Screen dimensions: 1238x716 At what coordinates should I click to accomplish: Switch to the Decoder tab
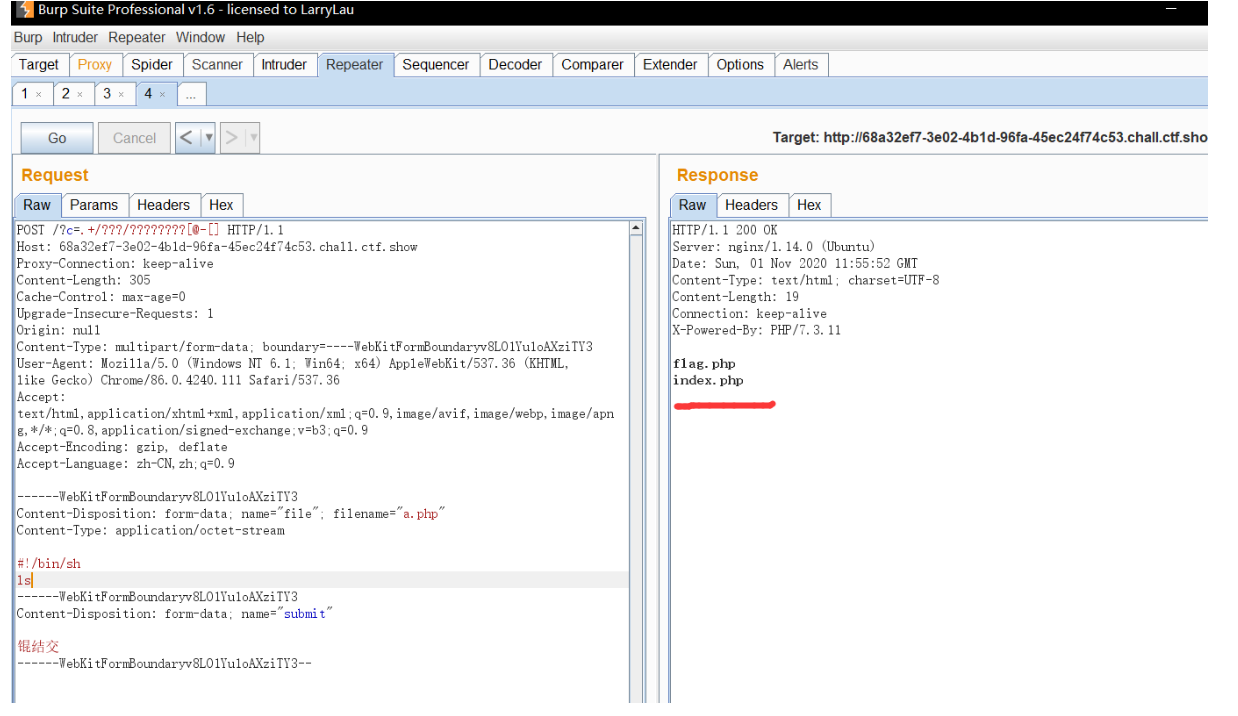515,64
